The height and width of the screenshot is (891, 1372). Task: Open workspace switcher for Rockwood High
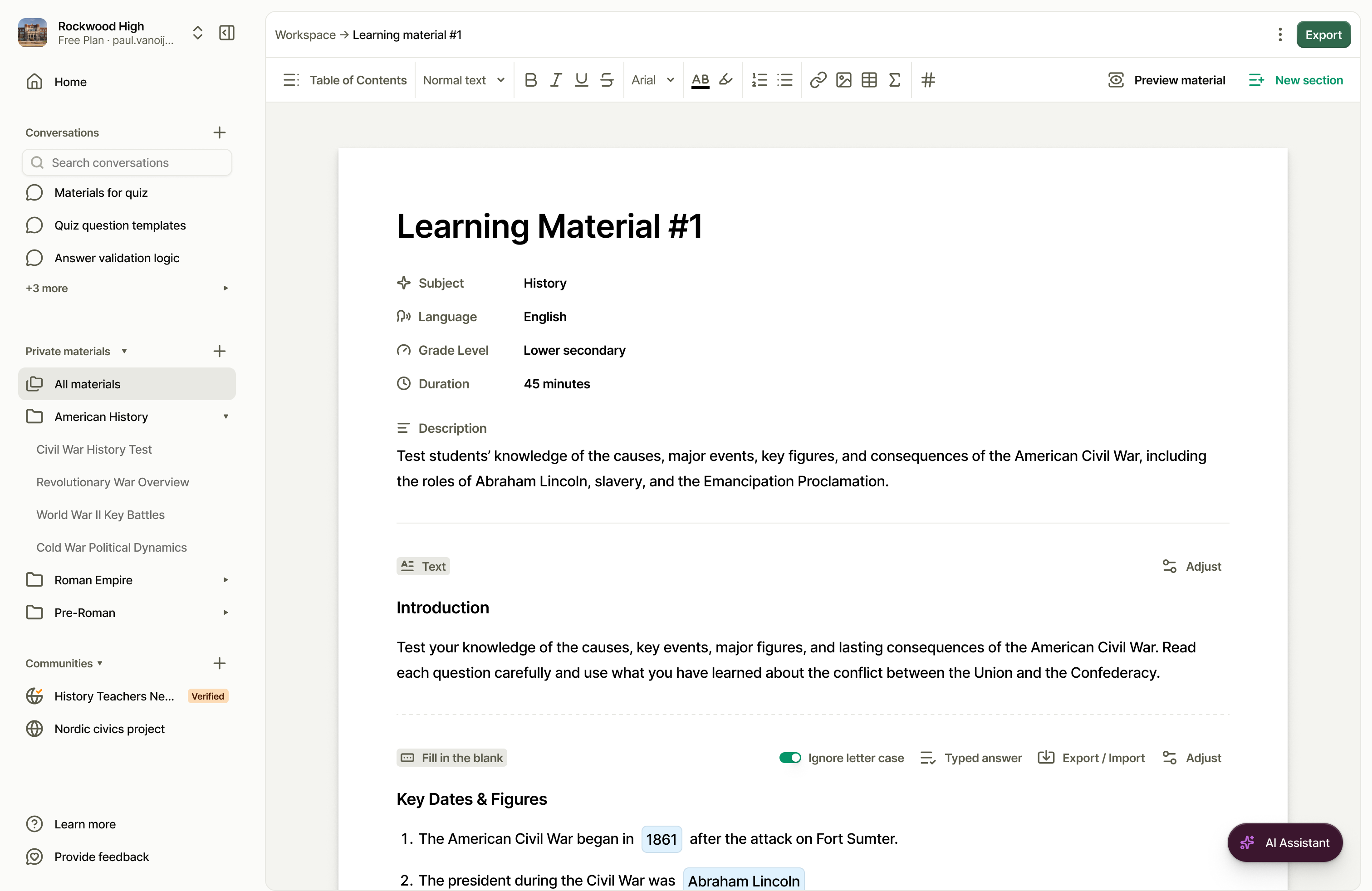[198, 33]
